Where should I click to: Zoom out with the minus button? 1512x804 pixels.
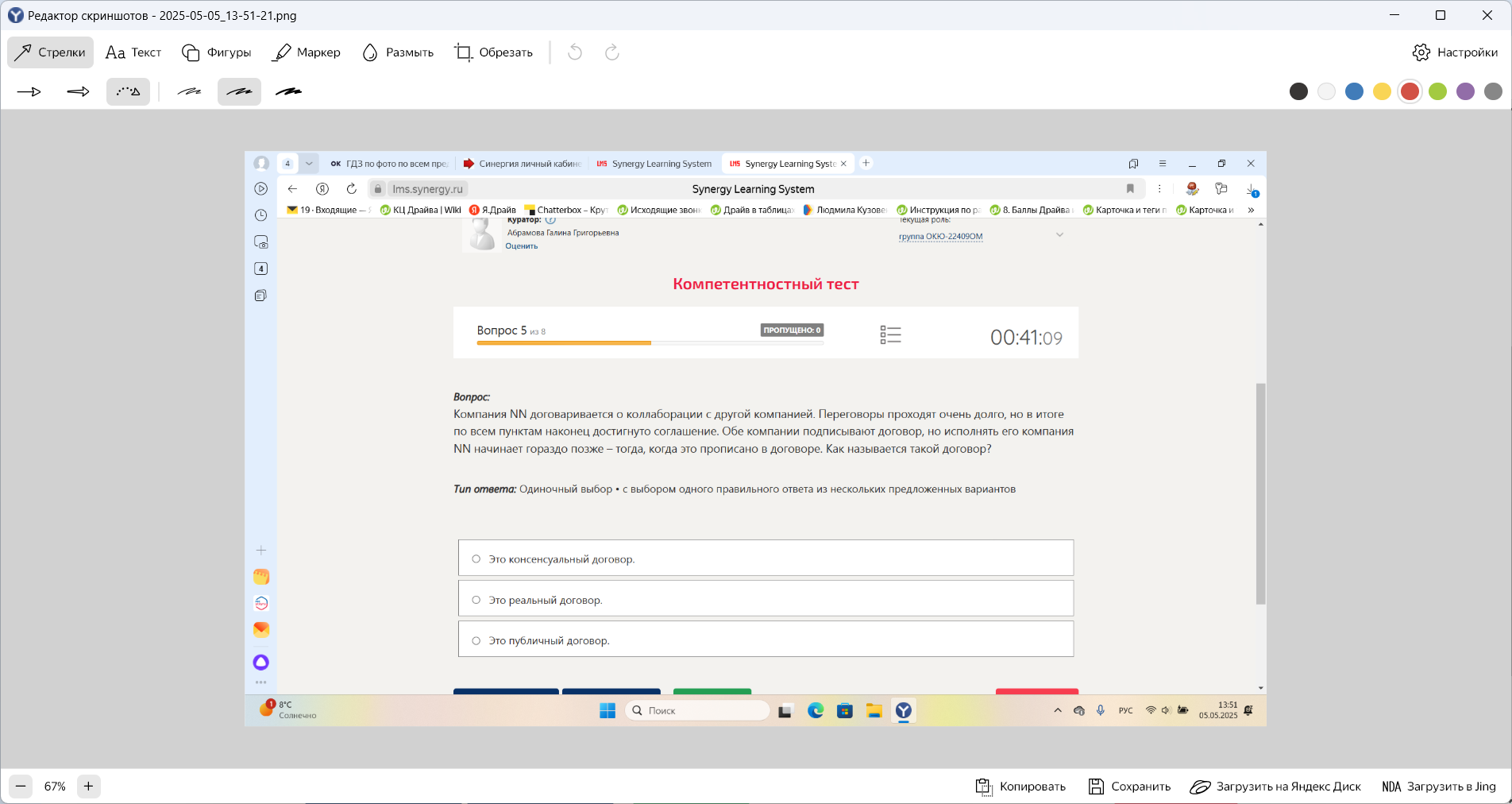click(21, 787)
